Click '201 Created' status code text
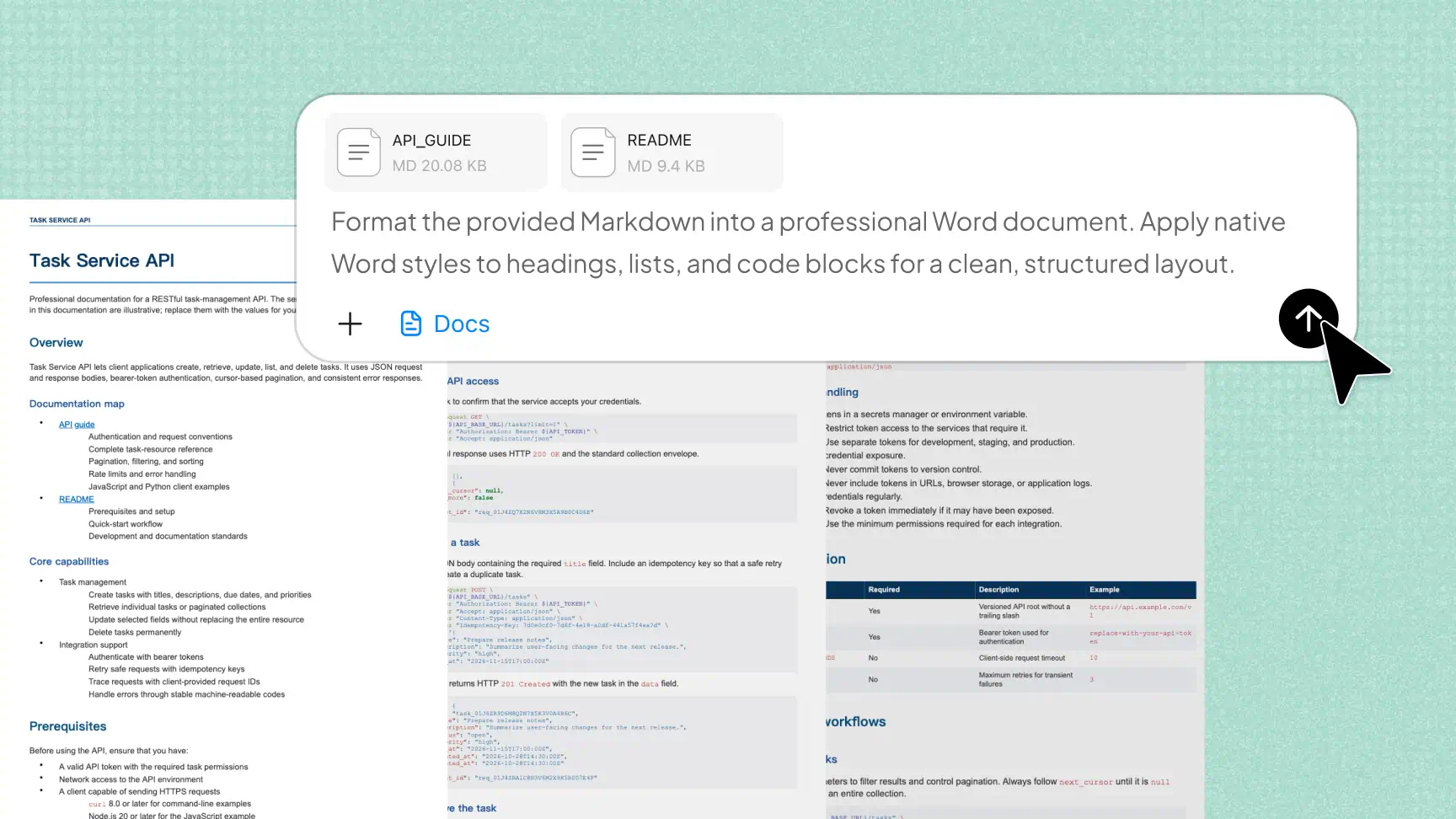1456x819 pixels. [x=525, y=684]
